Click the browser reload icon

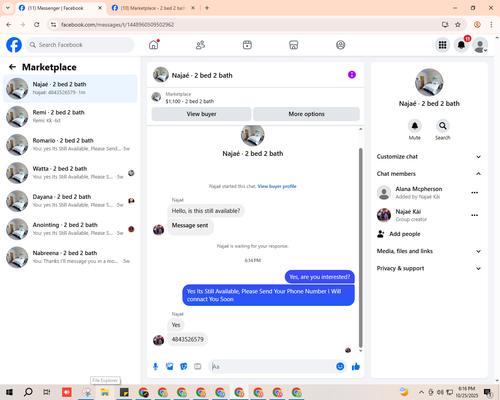coord(37,24)
